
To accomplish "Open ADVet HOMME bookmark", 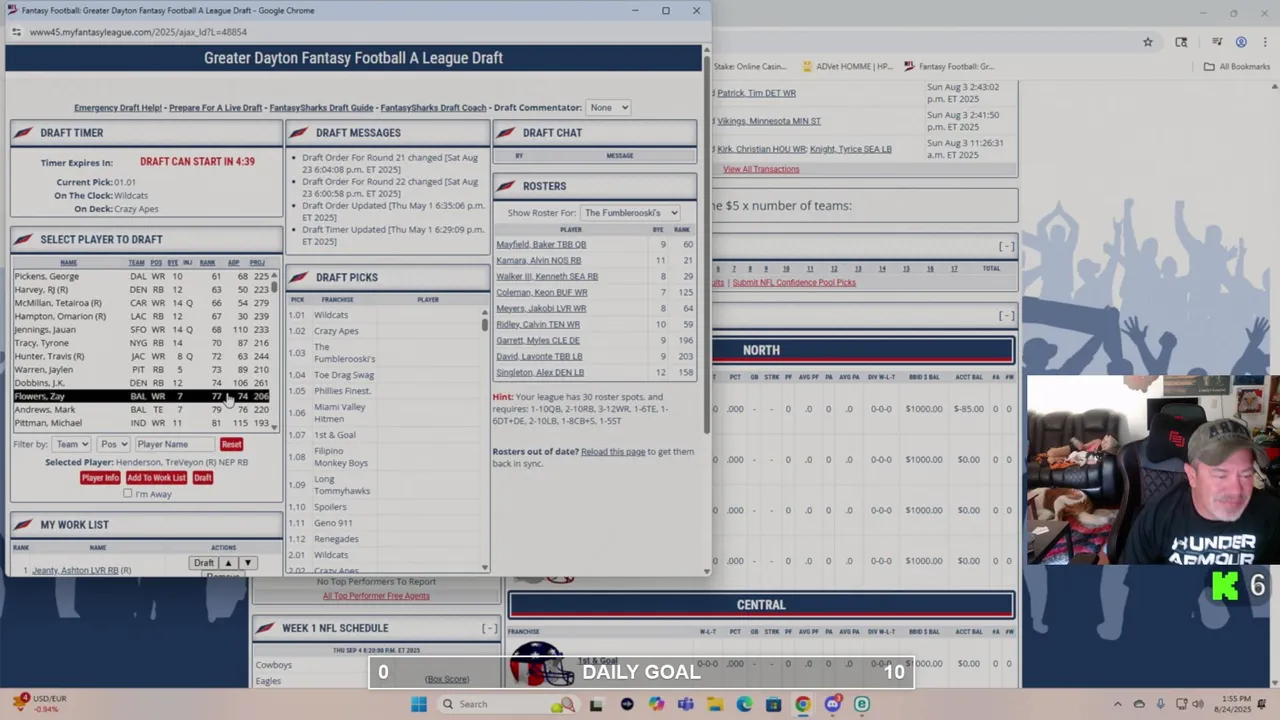I will tap(846, 67).
